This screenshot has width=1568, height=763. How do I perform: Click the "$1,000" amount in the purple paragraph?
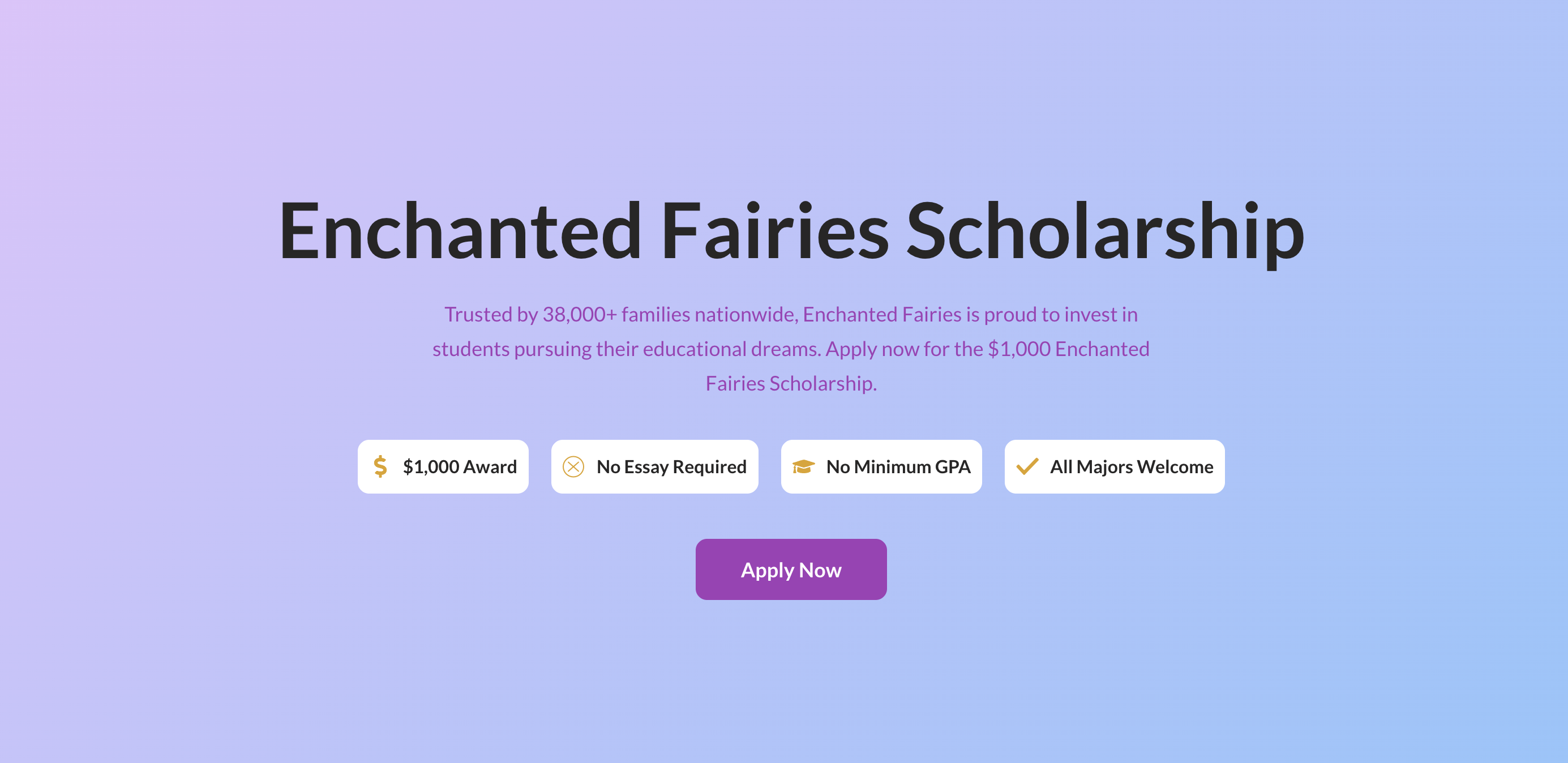coord(1019,349)
